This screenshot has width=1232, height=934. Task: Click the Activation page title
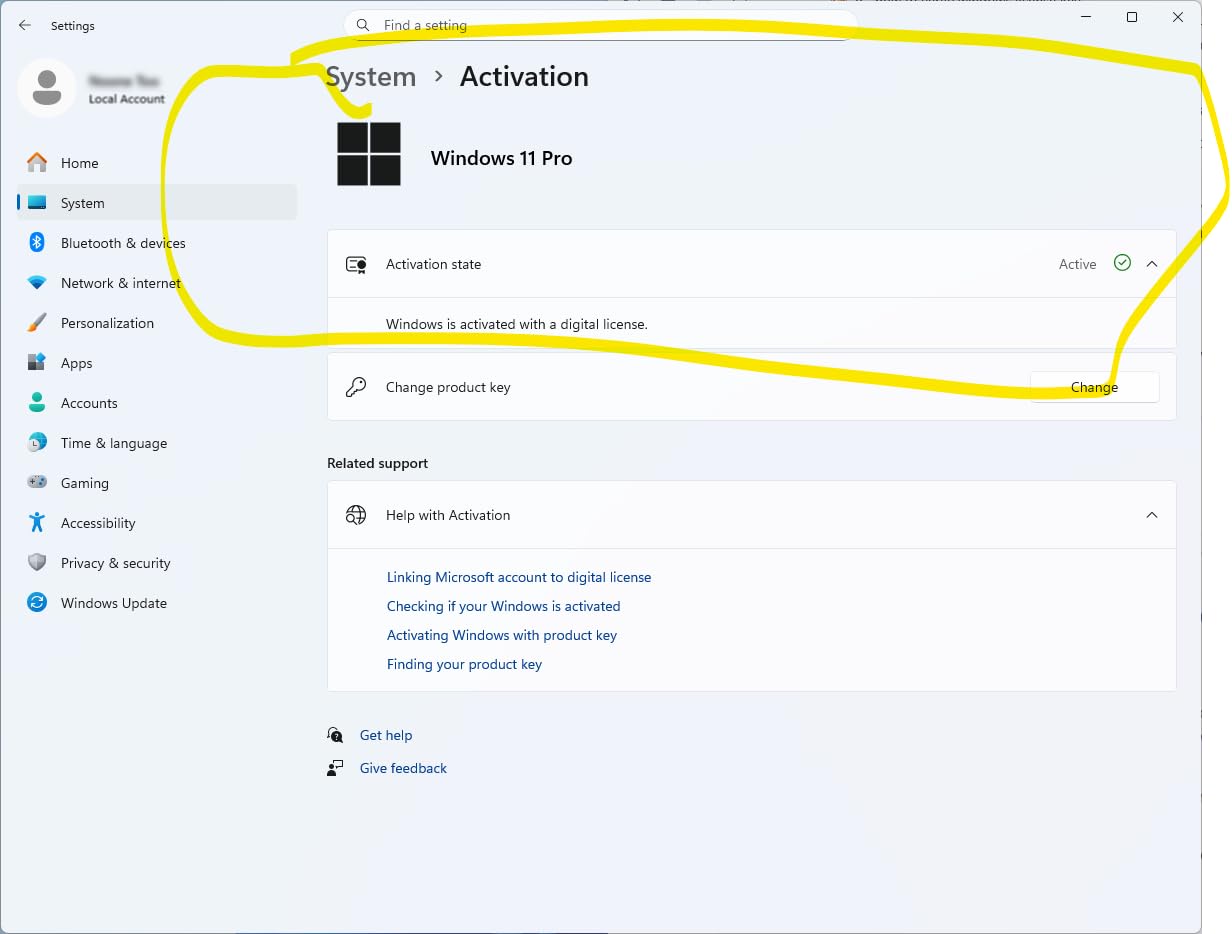point(524,77)
